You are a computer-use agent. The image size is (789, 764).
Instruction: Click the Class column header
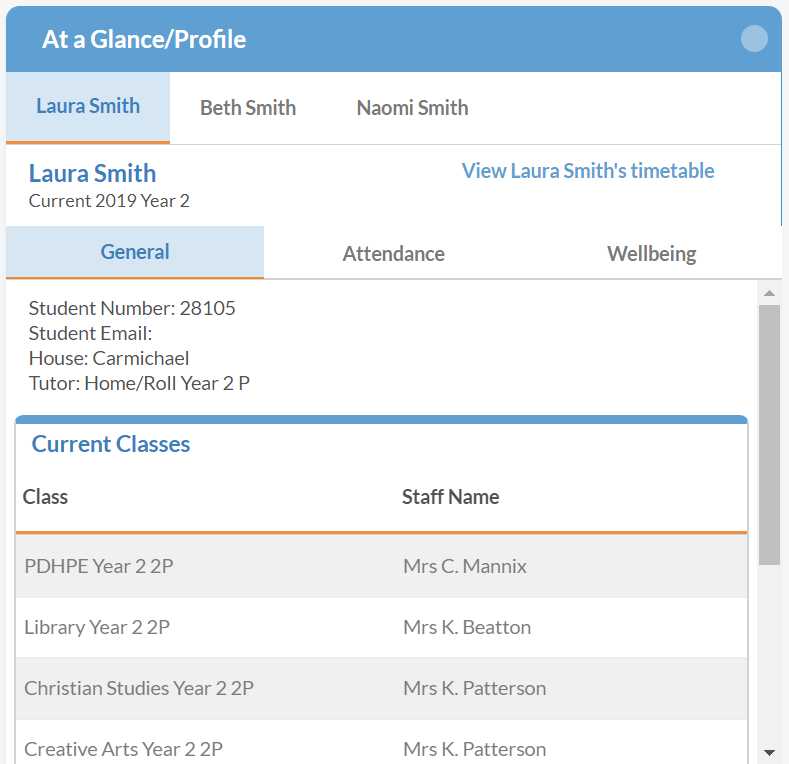tap(46, 497)
